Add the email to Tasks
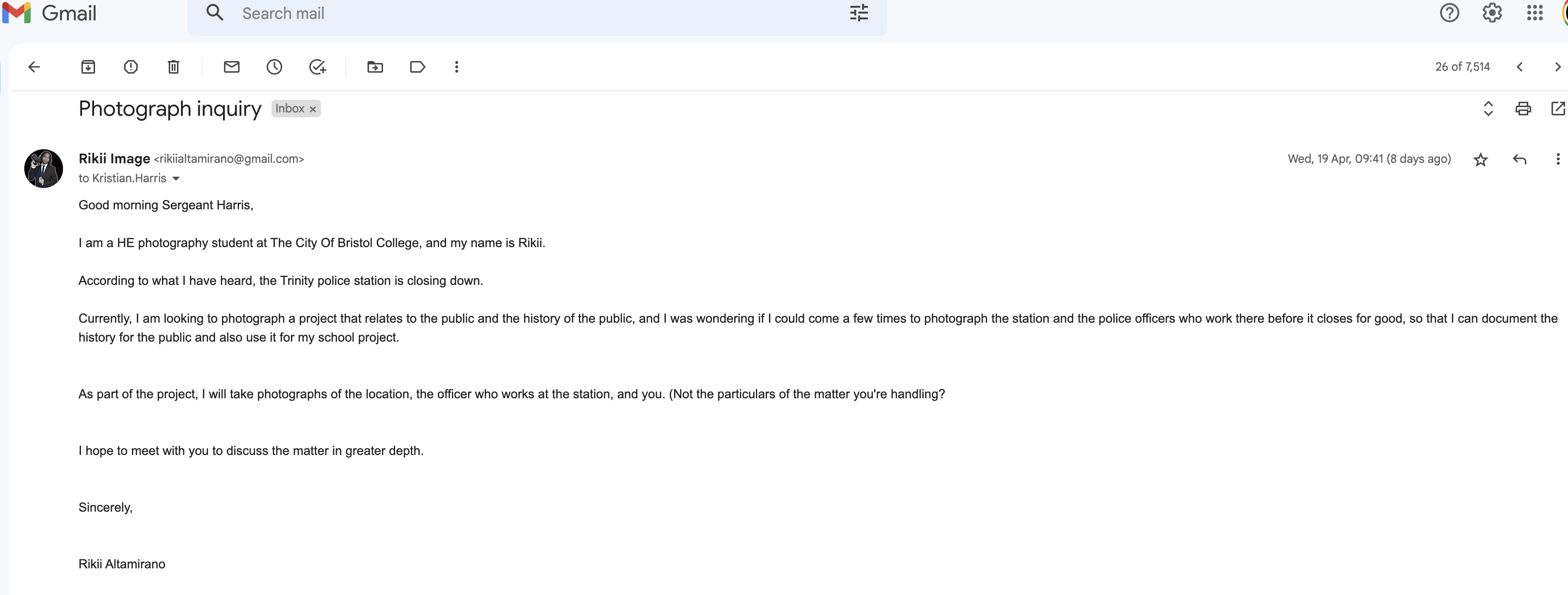The image size is (1568, 595). 317,67
